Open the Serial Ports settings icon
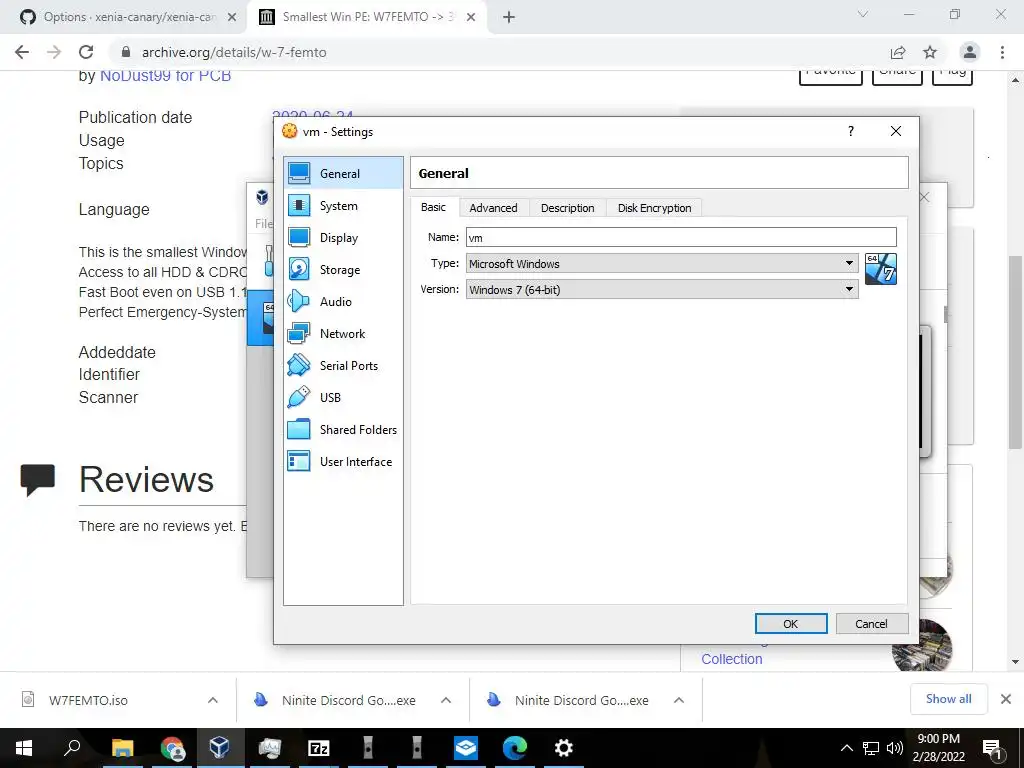The image size is (1024, 768). (x=299, y=365)
